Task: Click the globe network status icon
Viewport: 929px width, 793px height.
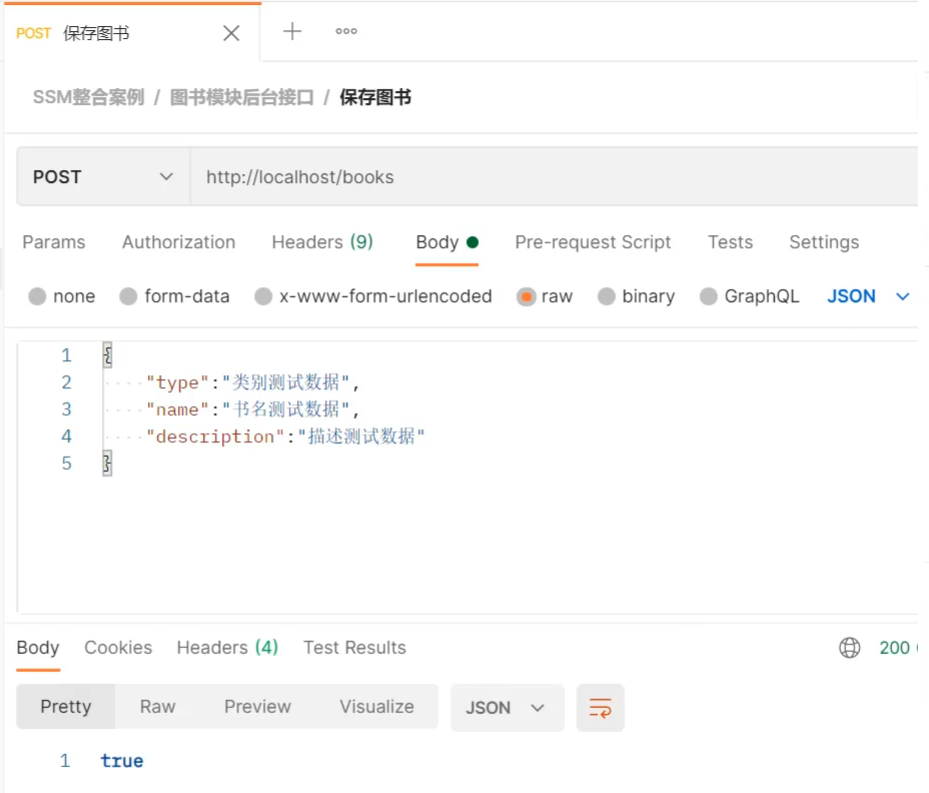Action: coord(849,648)
